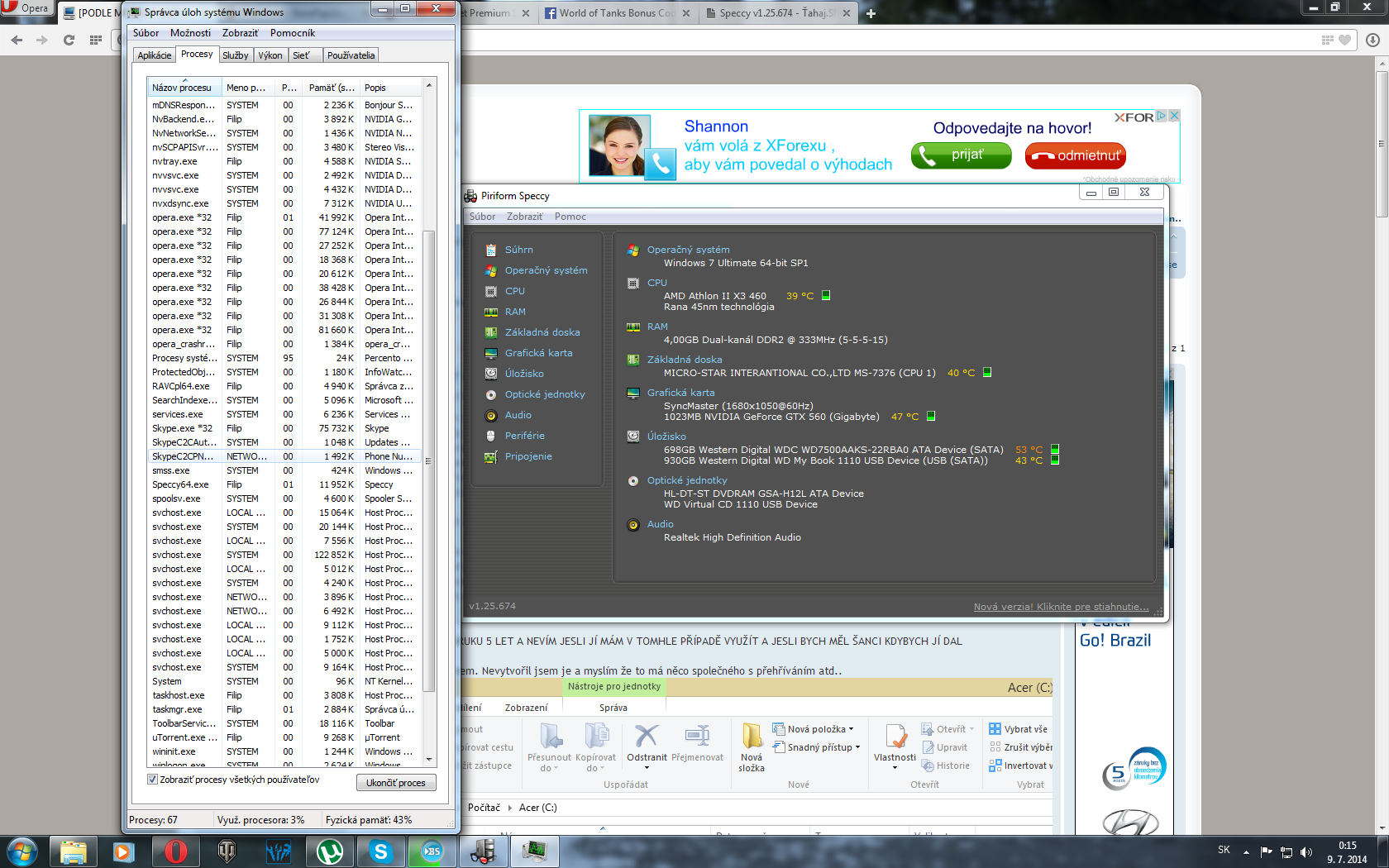Switch to Aplikácie tab in Task Manager

pos(155,55)
